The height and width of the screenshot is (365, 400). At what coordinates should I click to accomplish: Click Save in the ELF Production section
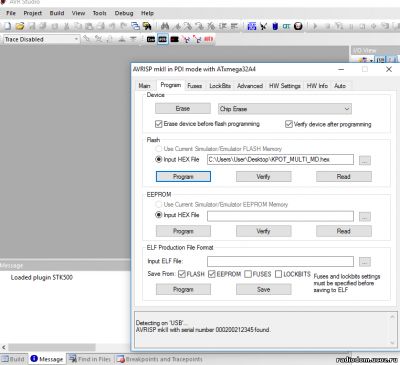[264, 289]
